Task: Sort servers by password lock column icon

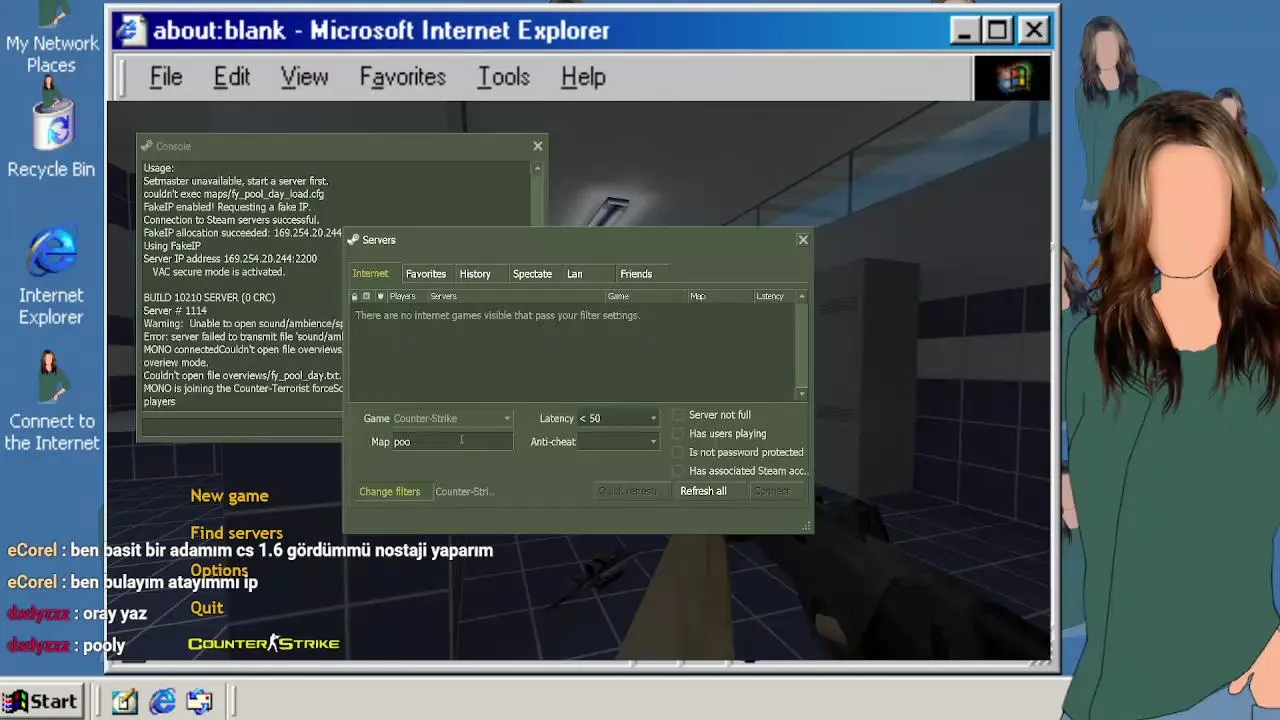Action: tap(354, 296)
